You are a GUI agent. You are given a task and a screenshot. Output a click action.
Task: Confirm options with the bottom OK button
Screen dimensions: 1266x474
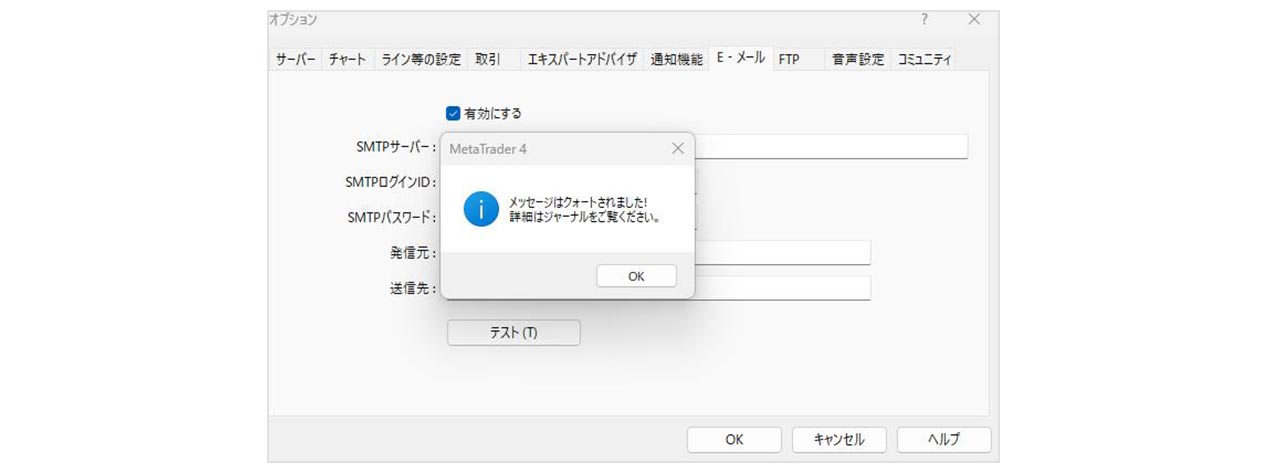point(734,439)
